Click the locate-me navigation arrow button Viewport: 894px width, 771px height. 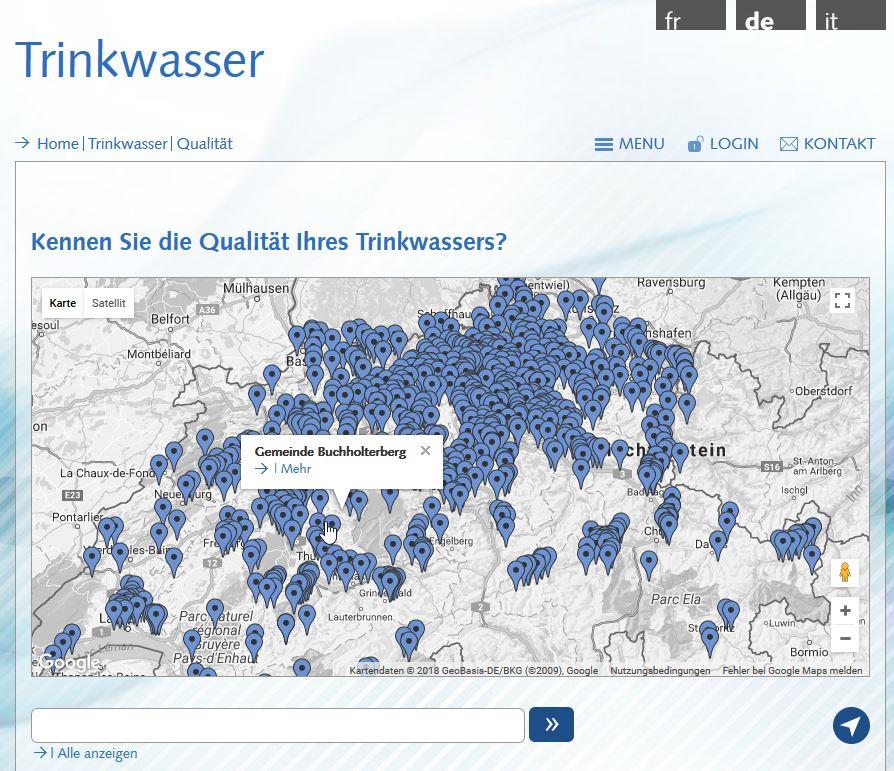tap(851, 726)
